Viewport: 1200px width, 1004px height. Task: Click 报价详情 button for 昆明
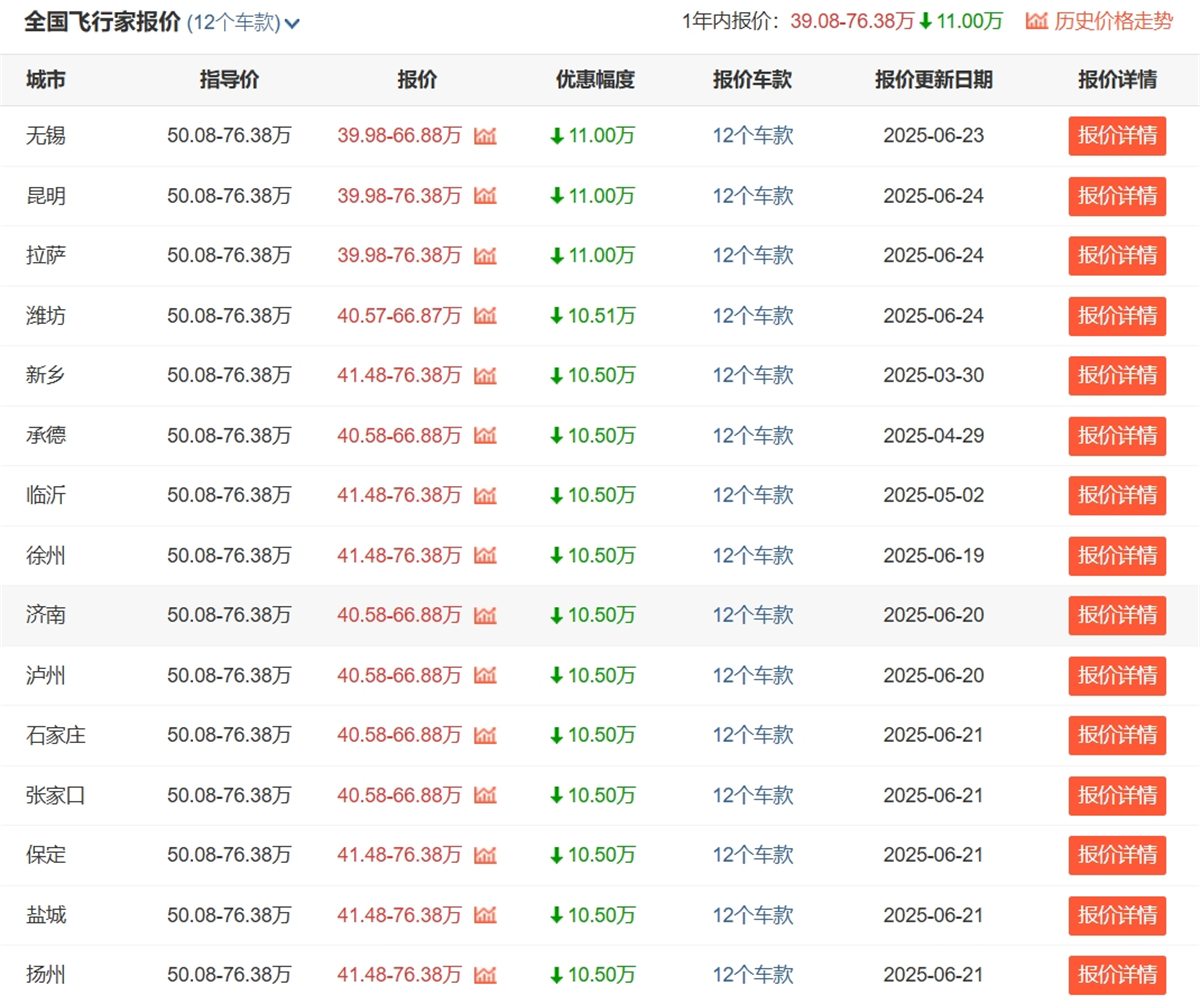[x=1117, y=196]
